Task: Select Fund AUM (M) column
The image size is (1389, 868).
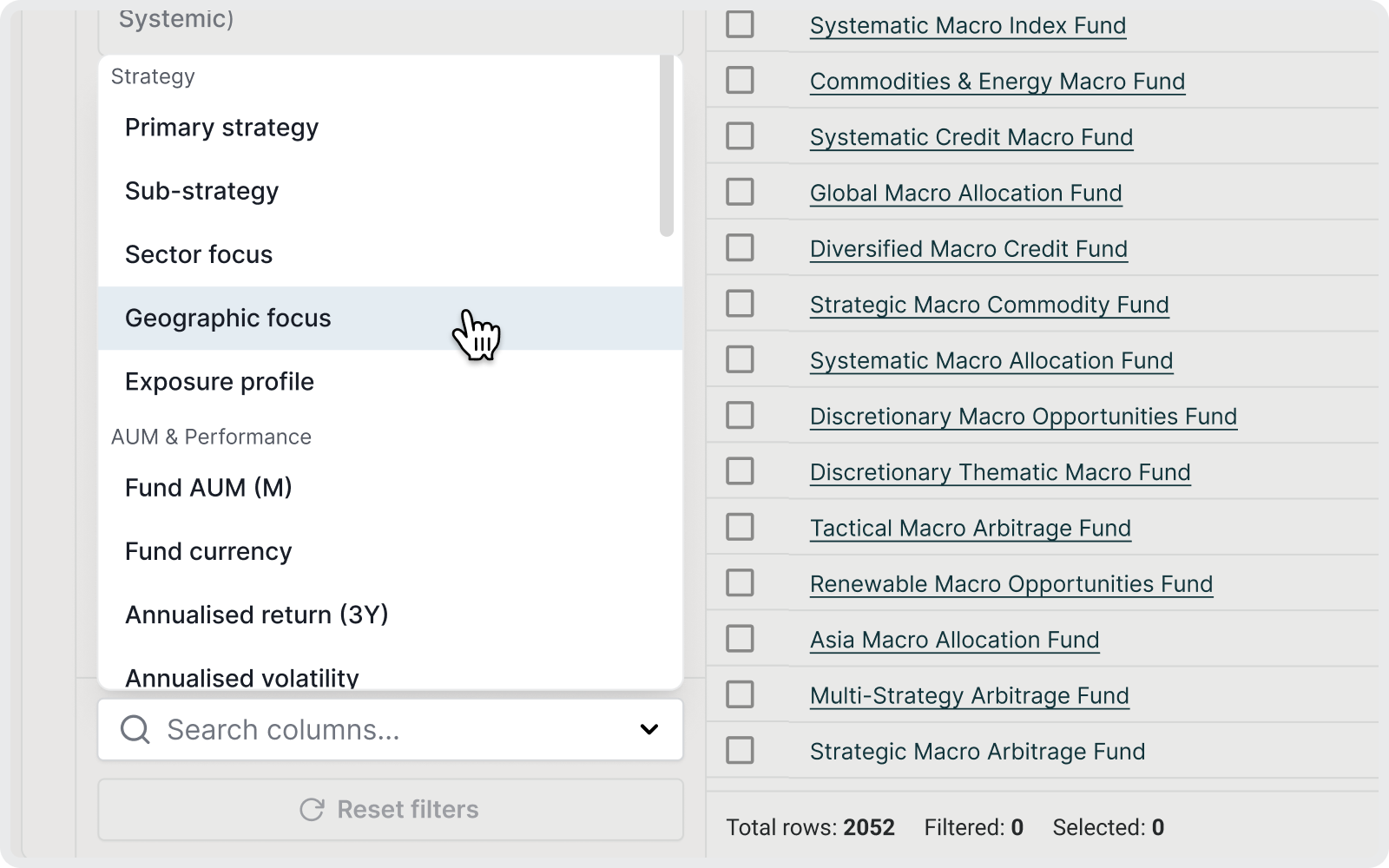Action: coord(208,488)
